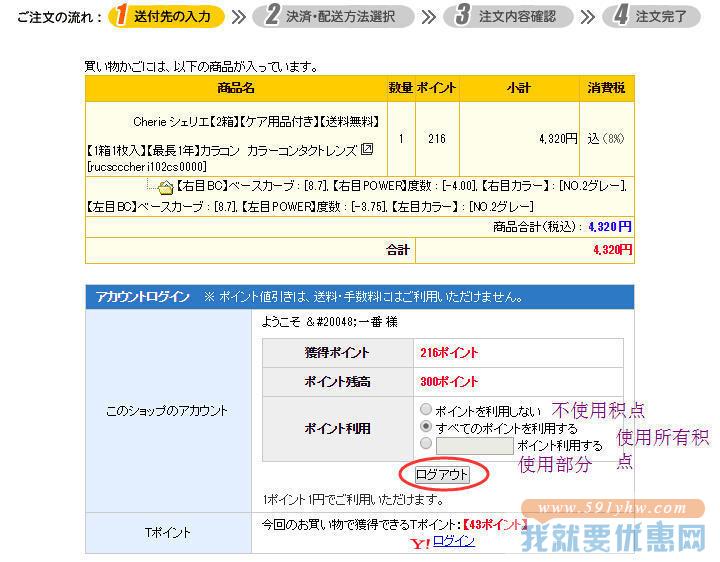Click the quantity cell showing 1
Screen dimensions: 720x562
coord(401,139)
